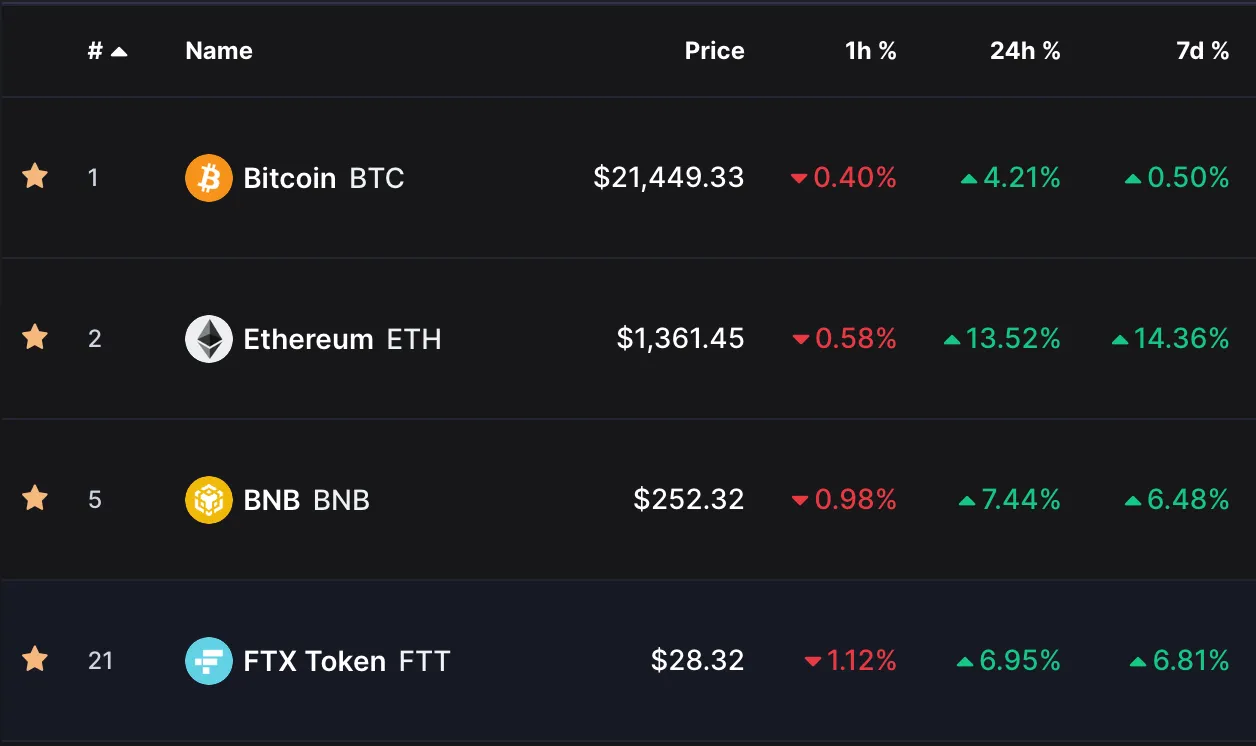The image size is (1256, 746).
Task: Toggle the FTX Token favorite star
Action: [x=35, y=659]
